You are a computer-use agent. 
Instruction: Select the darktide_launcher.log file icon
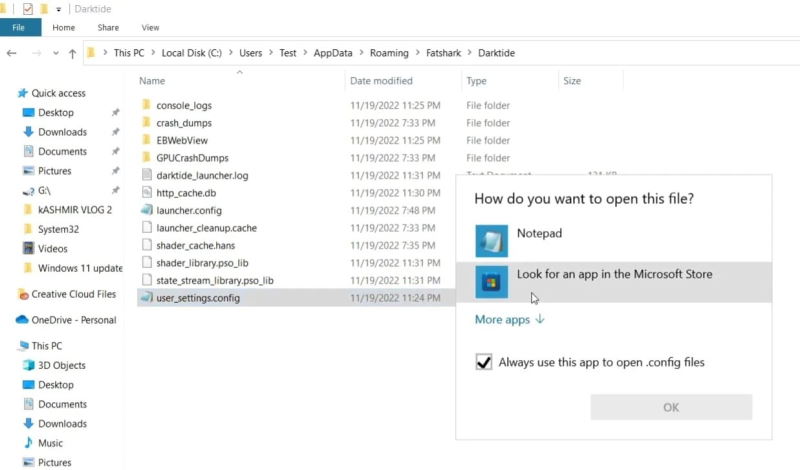point(147,175)
